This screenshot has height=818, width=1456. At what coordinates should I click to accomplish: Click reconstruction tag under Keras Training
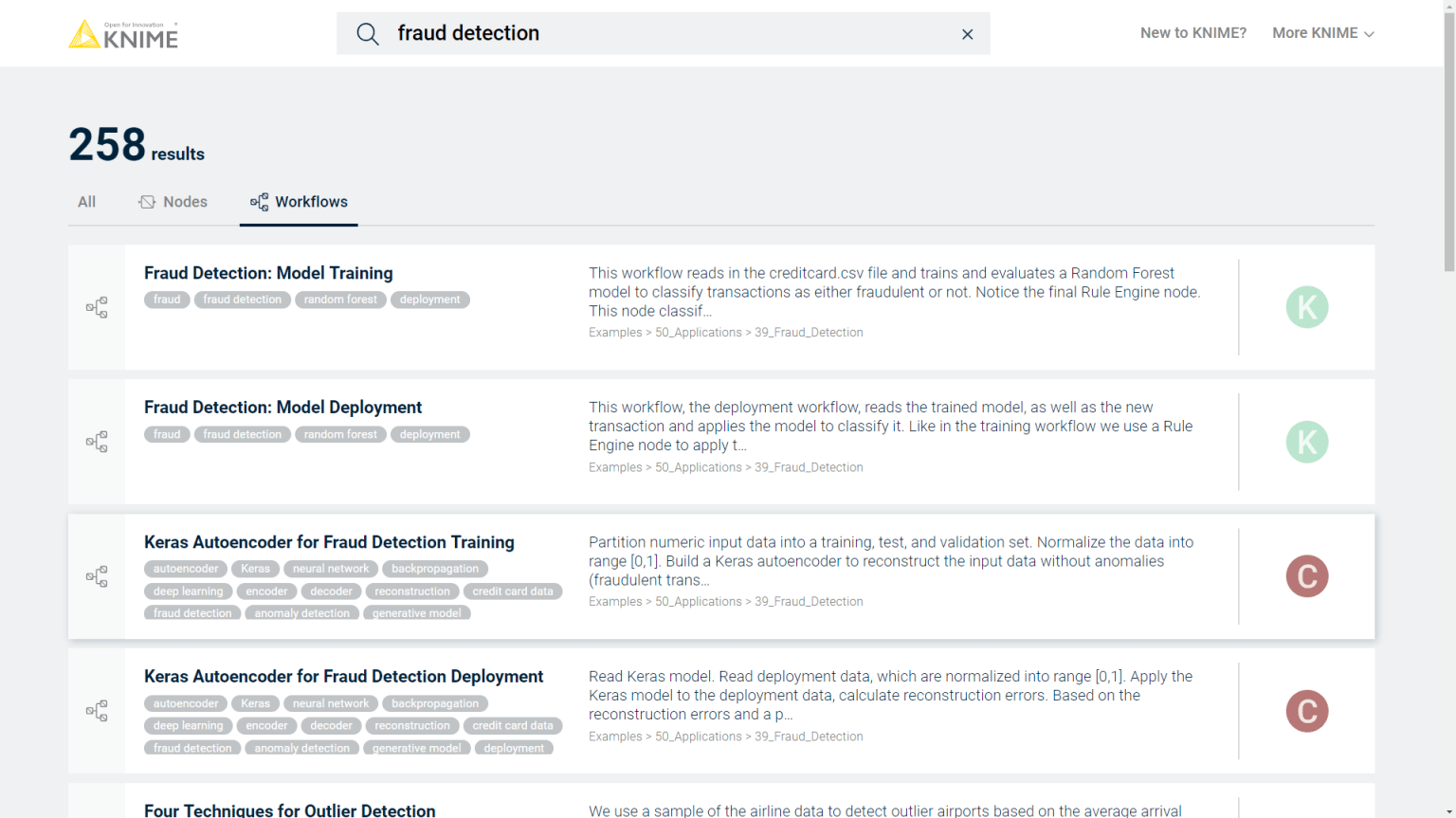(x=412, y=591)
